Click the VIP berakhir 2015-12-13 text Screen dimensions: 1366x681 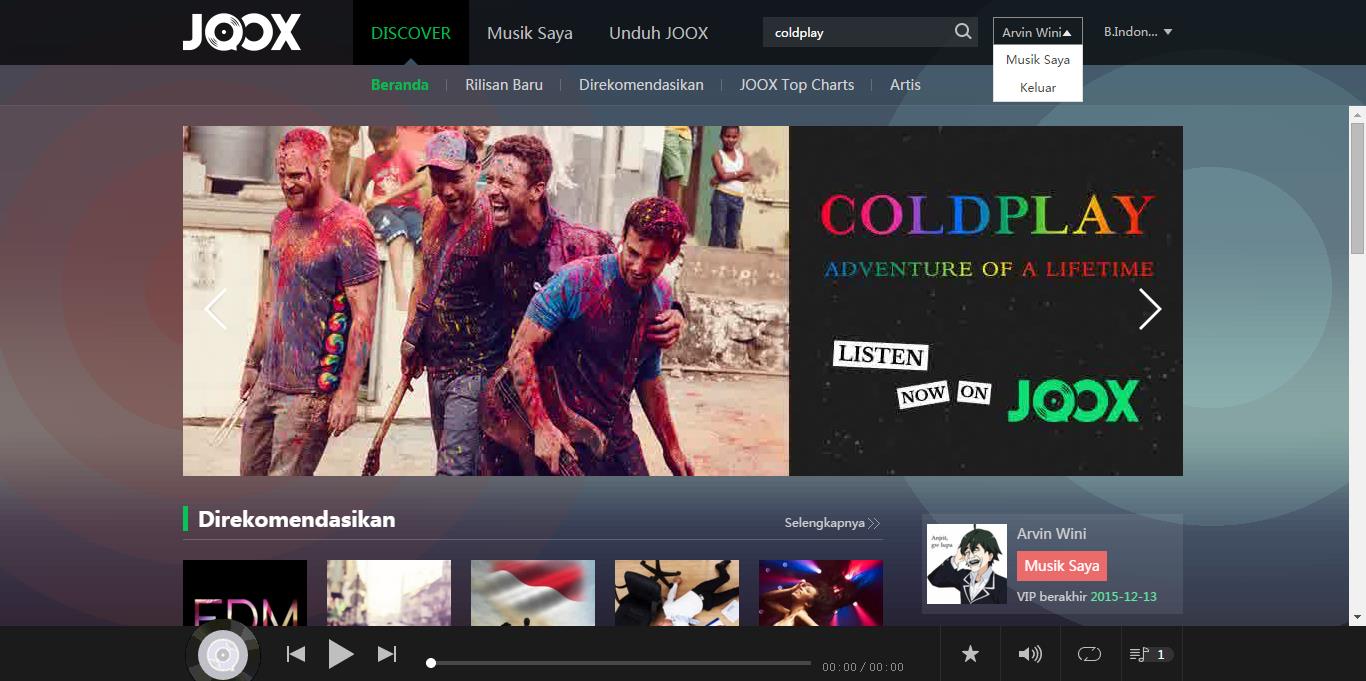click(1087, 597)
